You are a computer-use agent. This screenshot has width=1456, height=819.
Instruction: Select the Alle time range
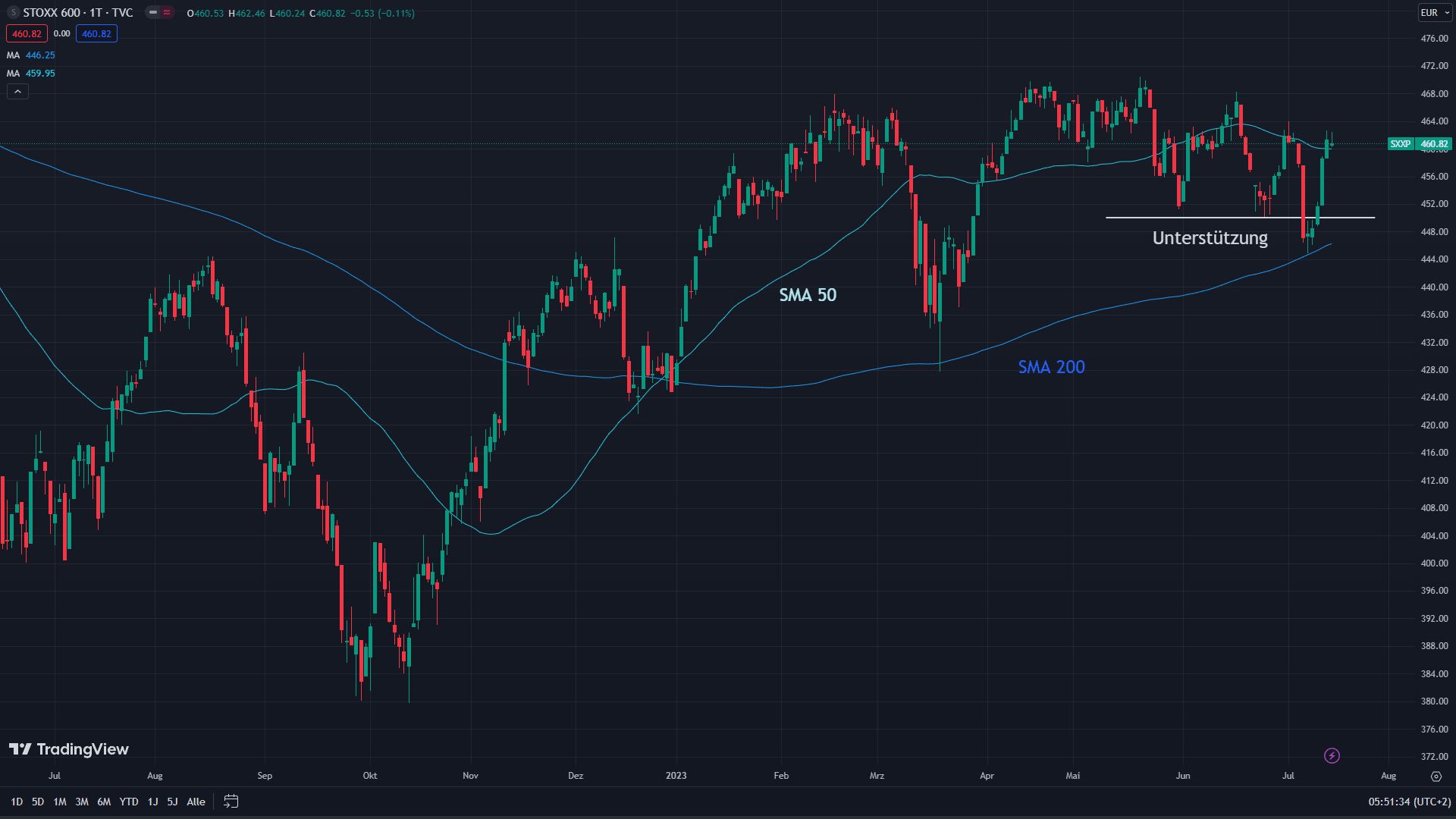coord(196,802)
